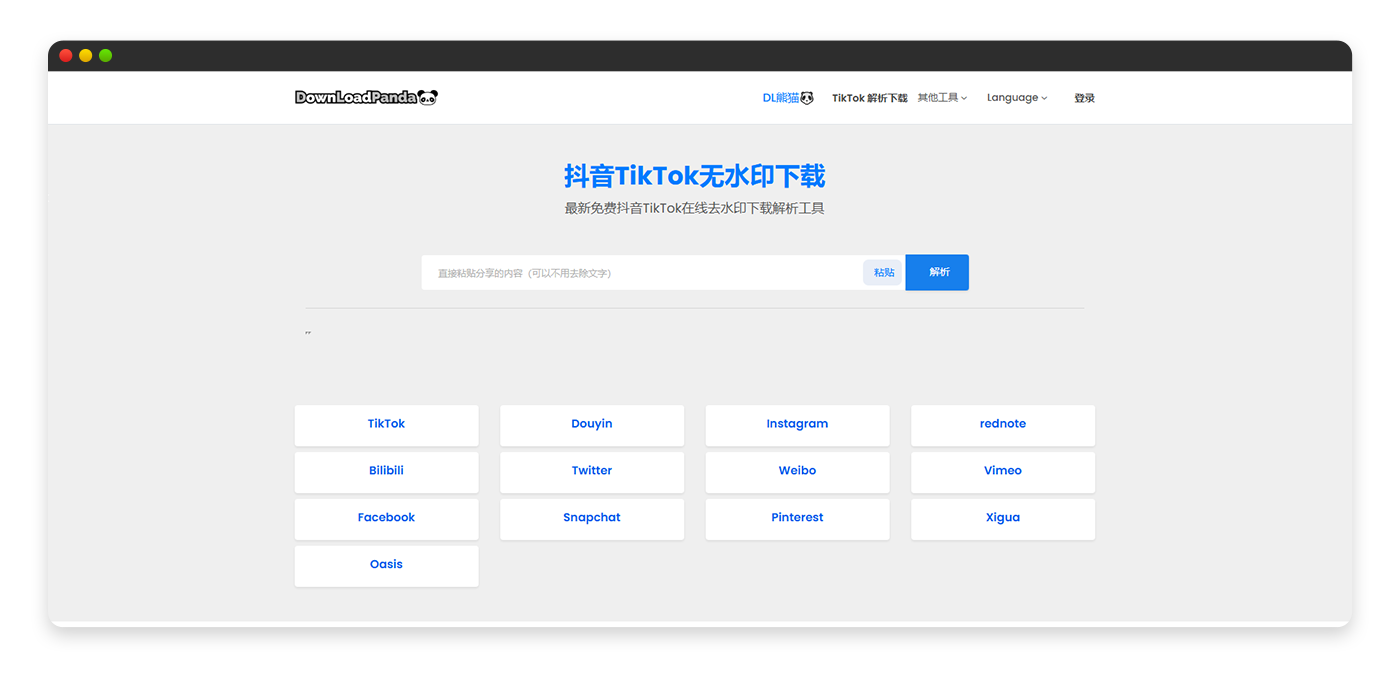Screen dimensions: 1400x700
Task: Click the blue 解析 button
Action: click(x=937, y=272)
